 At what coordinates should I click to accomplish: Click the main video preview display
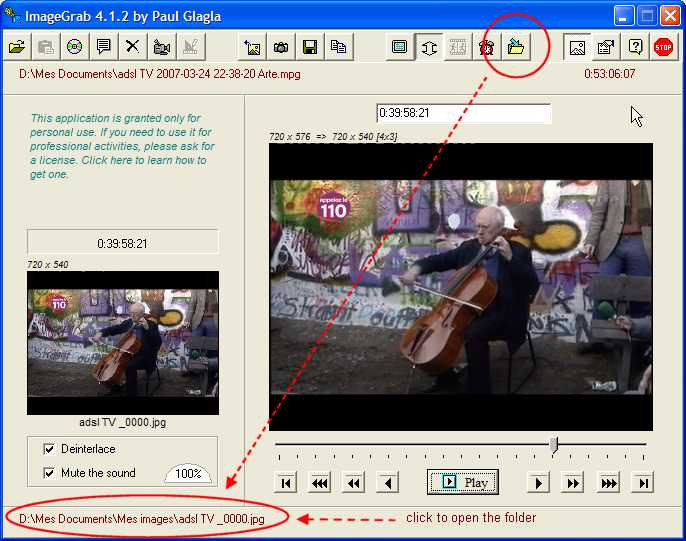(461, 287)
